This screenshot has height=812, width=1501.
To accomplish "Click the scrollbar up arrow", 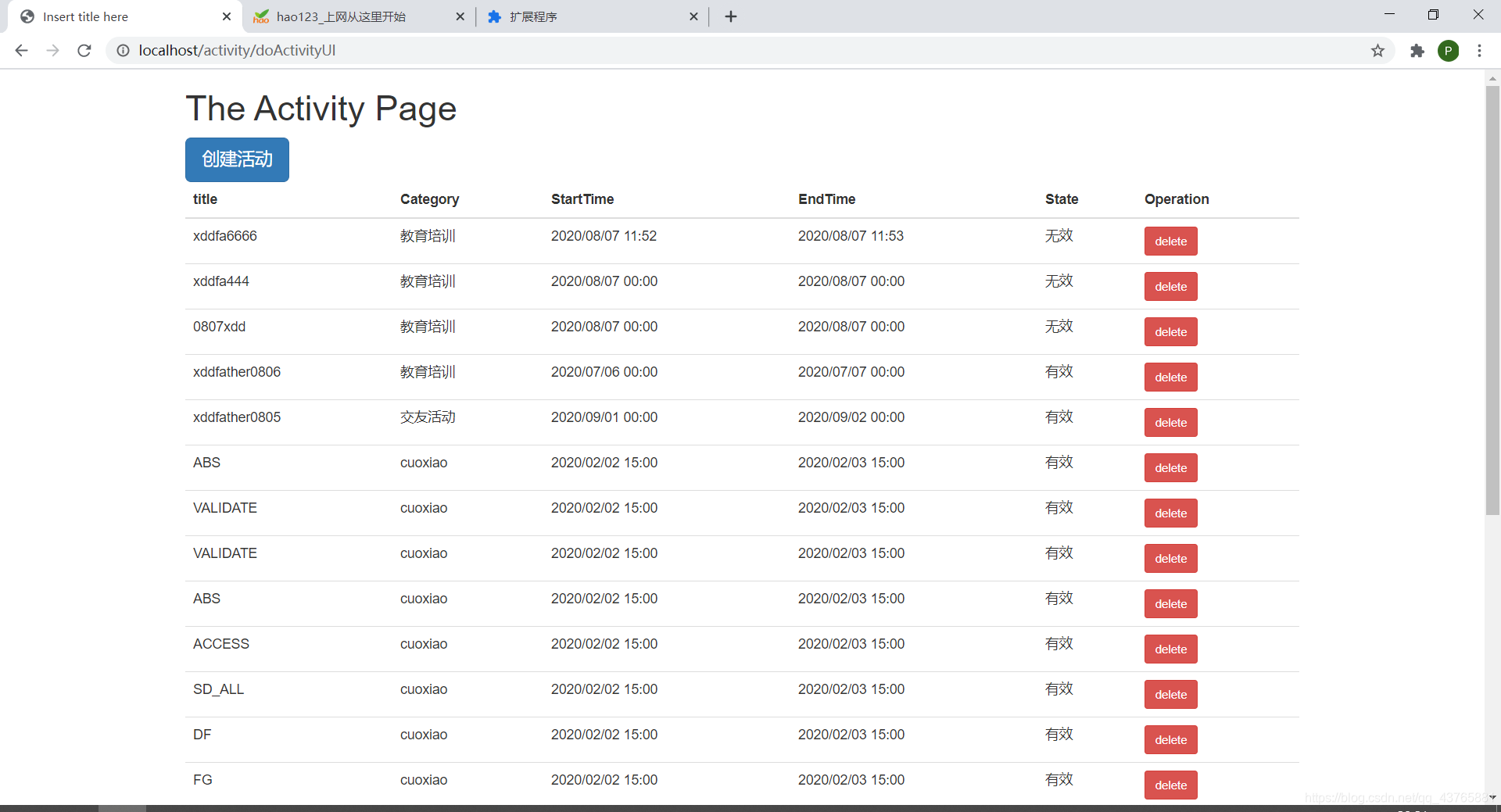I will pos(1492,77).
